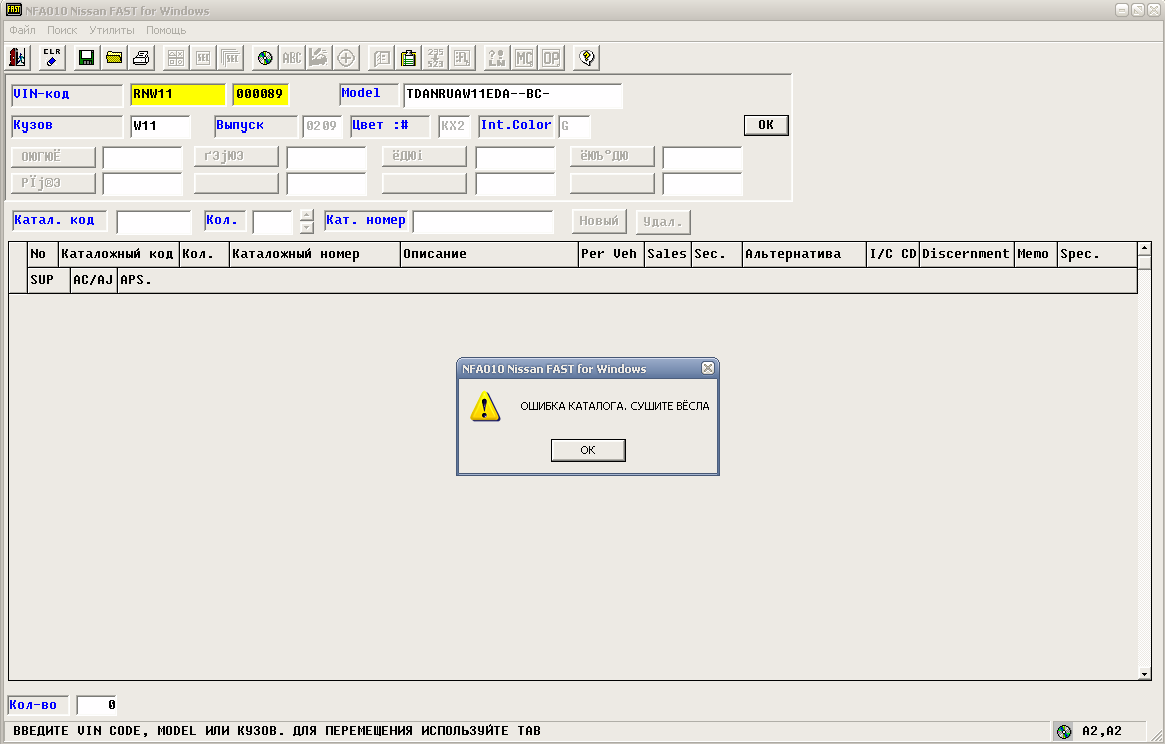Click the green clipboard icon
This screenshot has width=1165, height=744.
point(408,58)
